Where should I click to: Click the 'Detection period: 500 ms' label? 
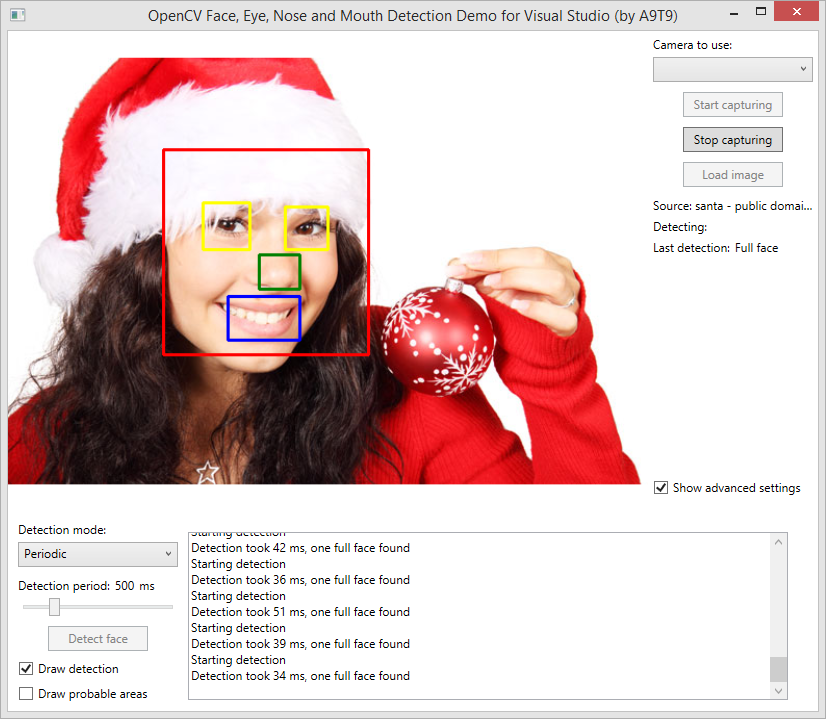tap(86, 586)
